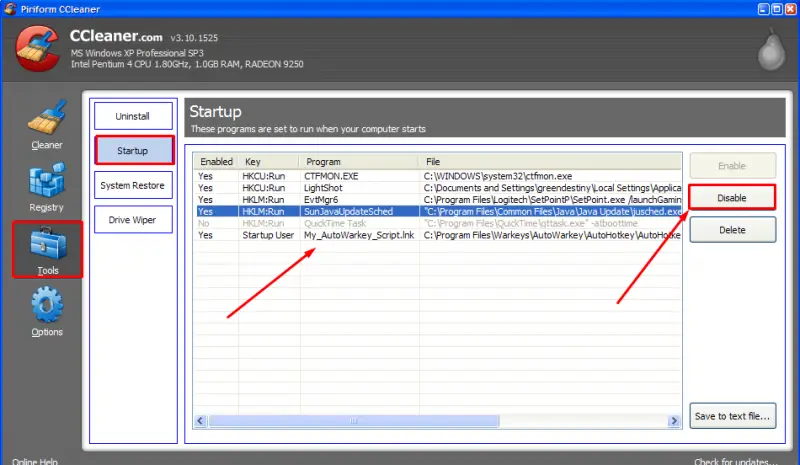Click the title bar CCleaner icon

10,9
